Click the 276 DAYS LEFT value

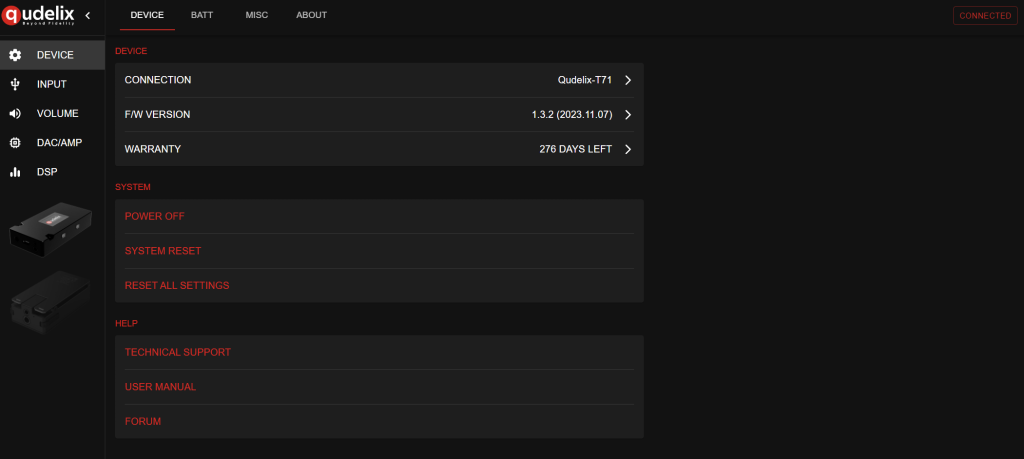click(575, 149)
